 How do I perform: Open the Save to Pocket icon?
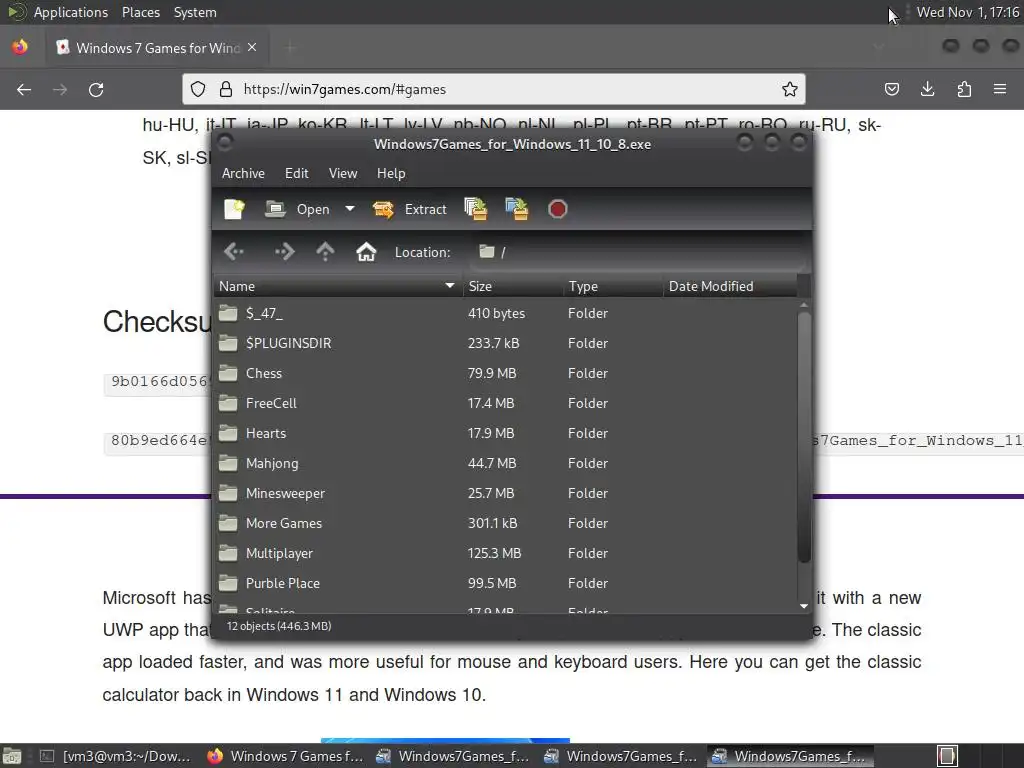891,89
